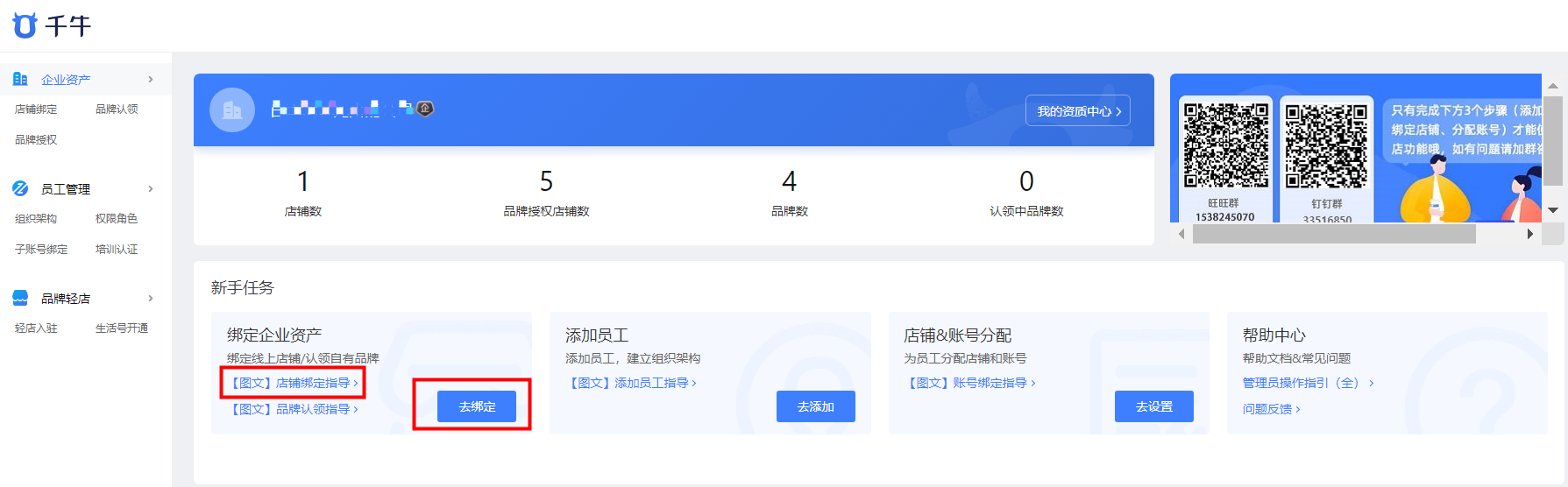This screenshot has width=1568, height=487.
Task: Open 培训认证 in sidebar
Action: [x=117, y=249]
